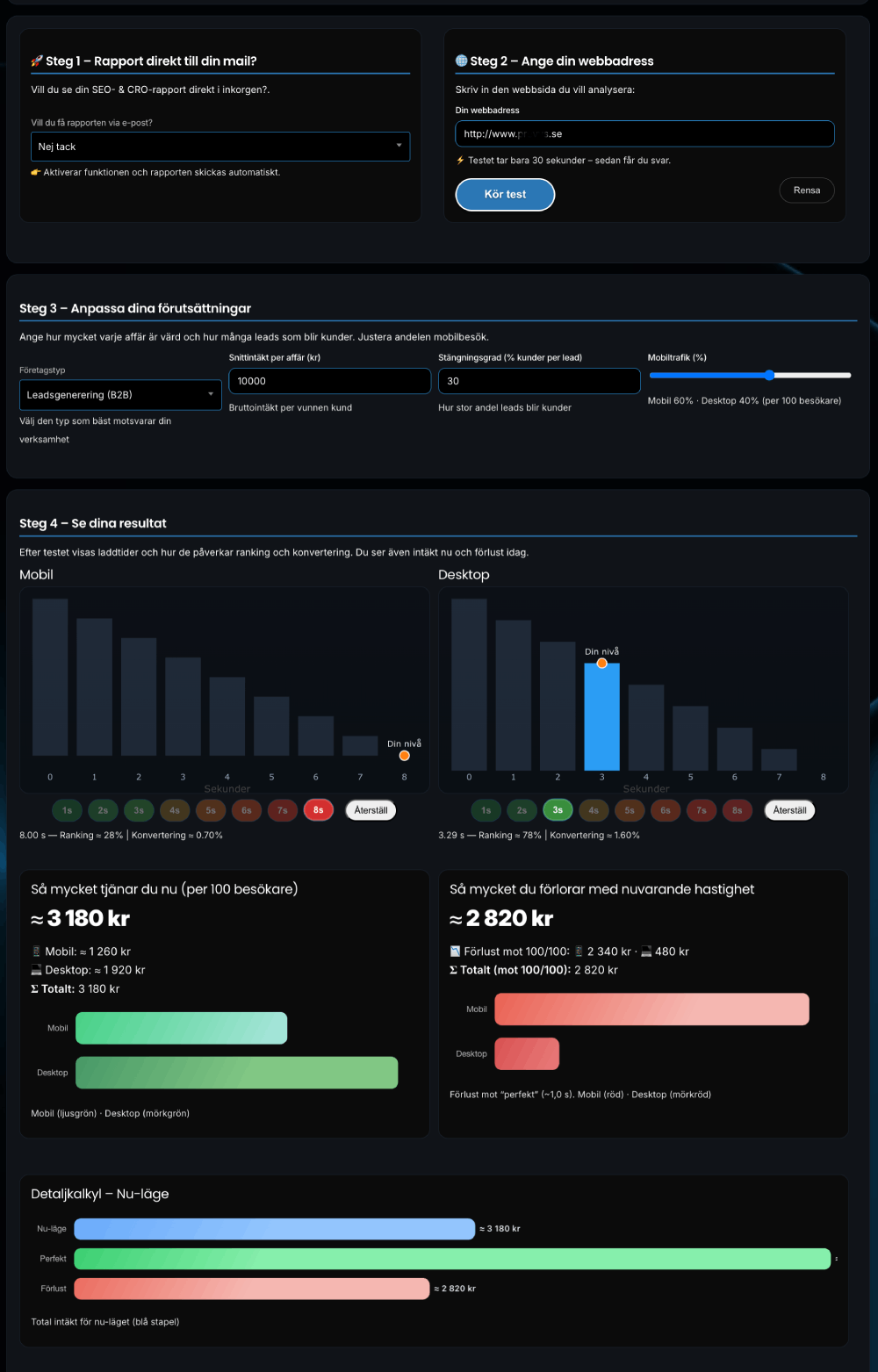Focus the Snittintäkt per affär field

tap(329, 381)
